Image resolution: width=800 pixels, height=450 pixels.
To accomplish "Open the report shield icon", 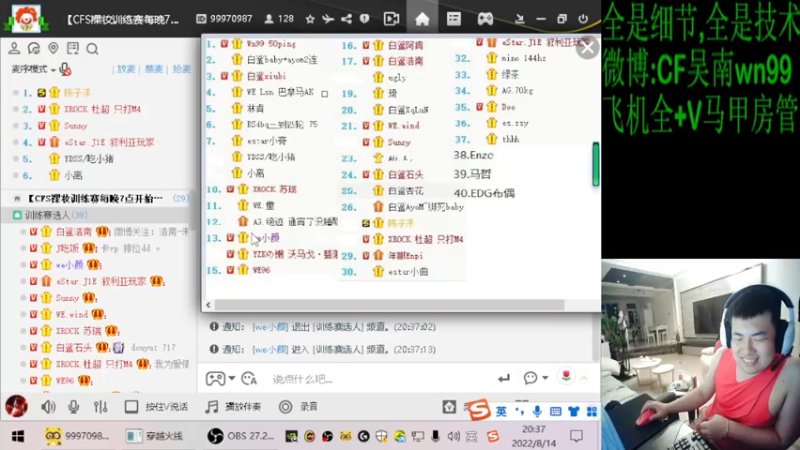I will (x=364, y=19).
